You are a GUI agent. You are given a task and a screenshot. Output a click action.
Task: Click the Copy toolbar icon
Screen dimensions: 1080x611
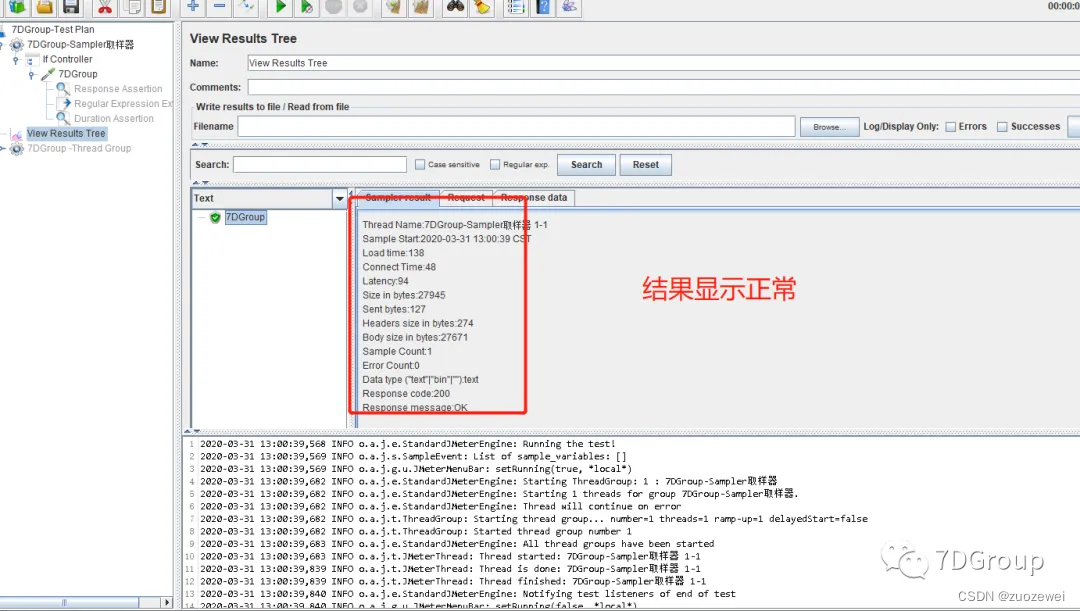click(132, 7)
